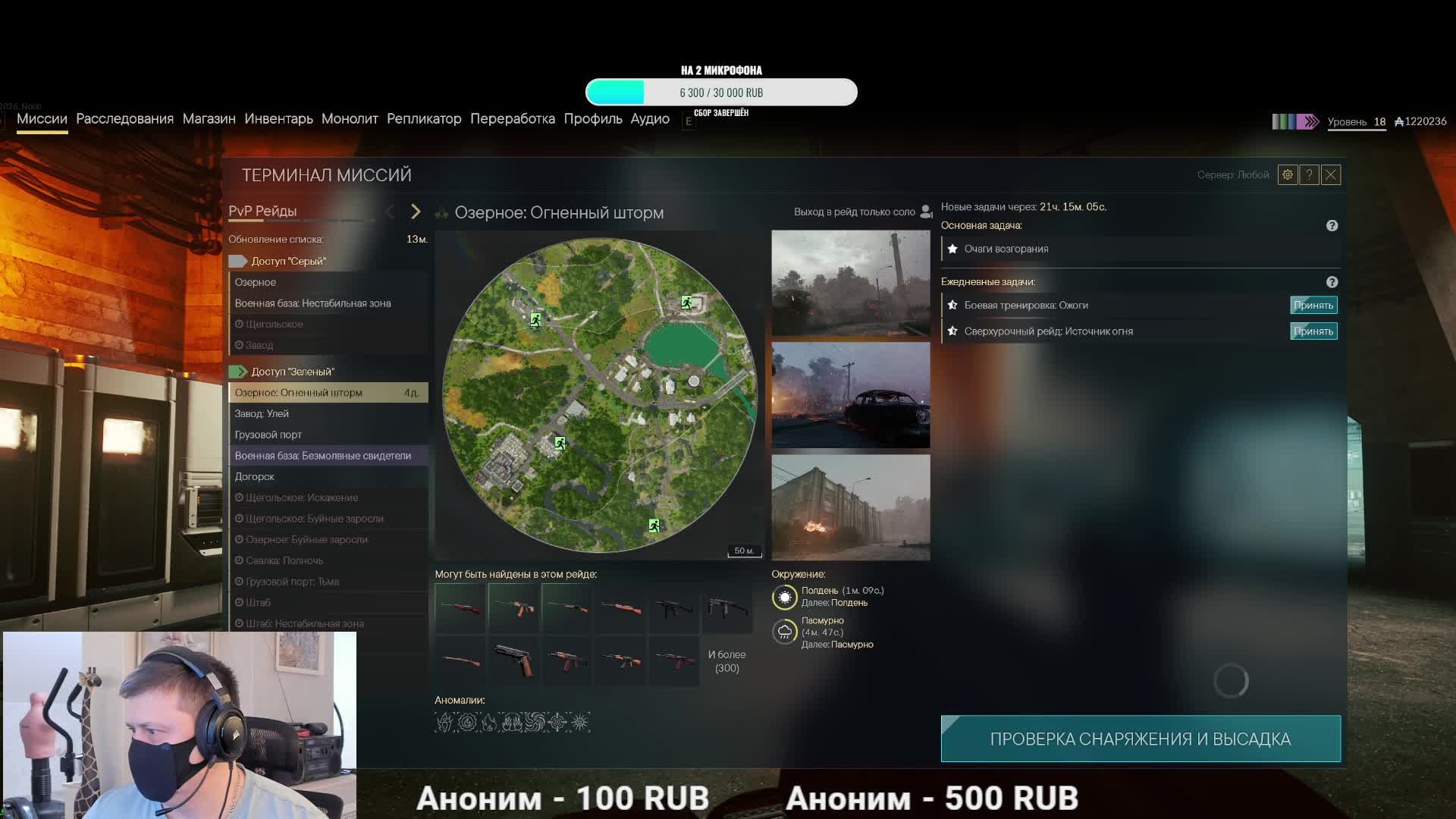The height and width of the screenshot is (819, 1456).
Task: Go to next raid category arrow
Action: [416, 212]
